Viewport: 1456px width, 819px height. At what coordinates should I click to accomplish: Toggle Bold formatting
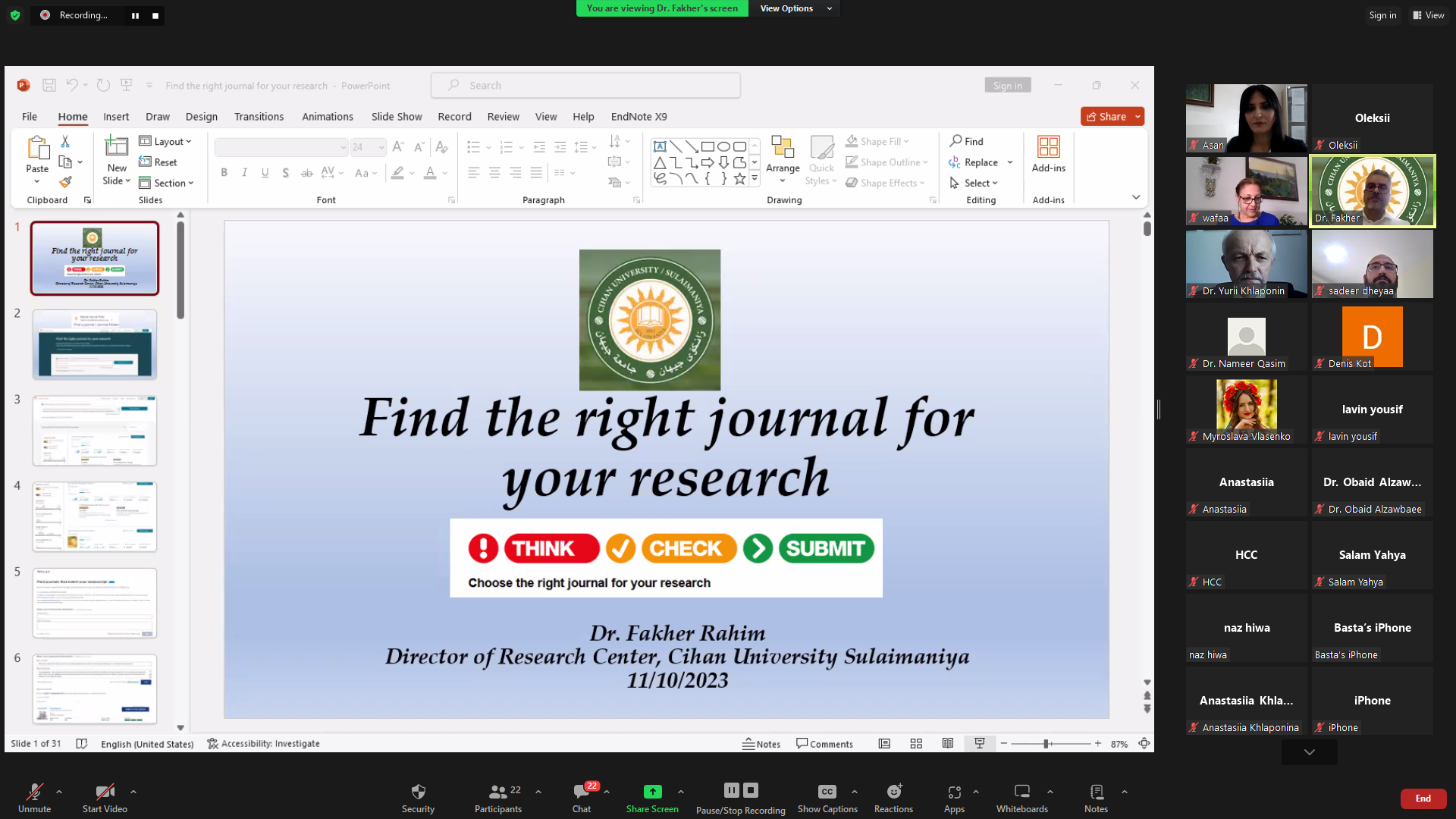click(x=224, y=173)
